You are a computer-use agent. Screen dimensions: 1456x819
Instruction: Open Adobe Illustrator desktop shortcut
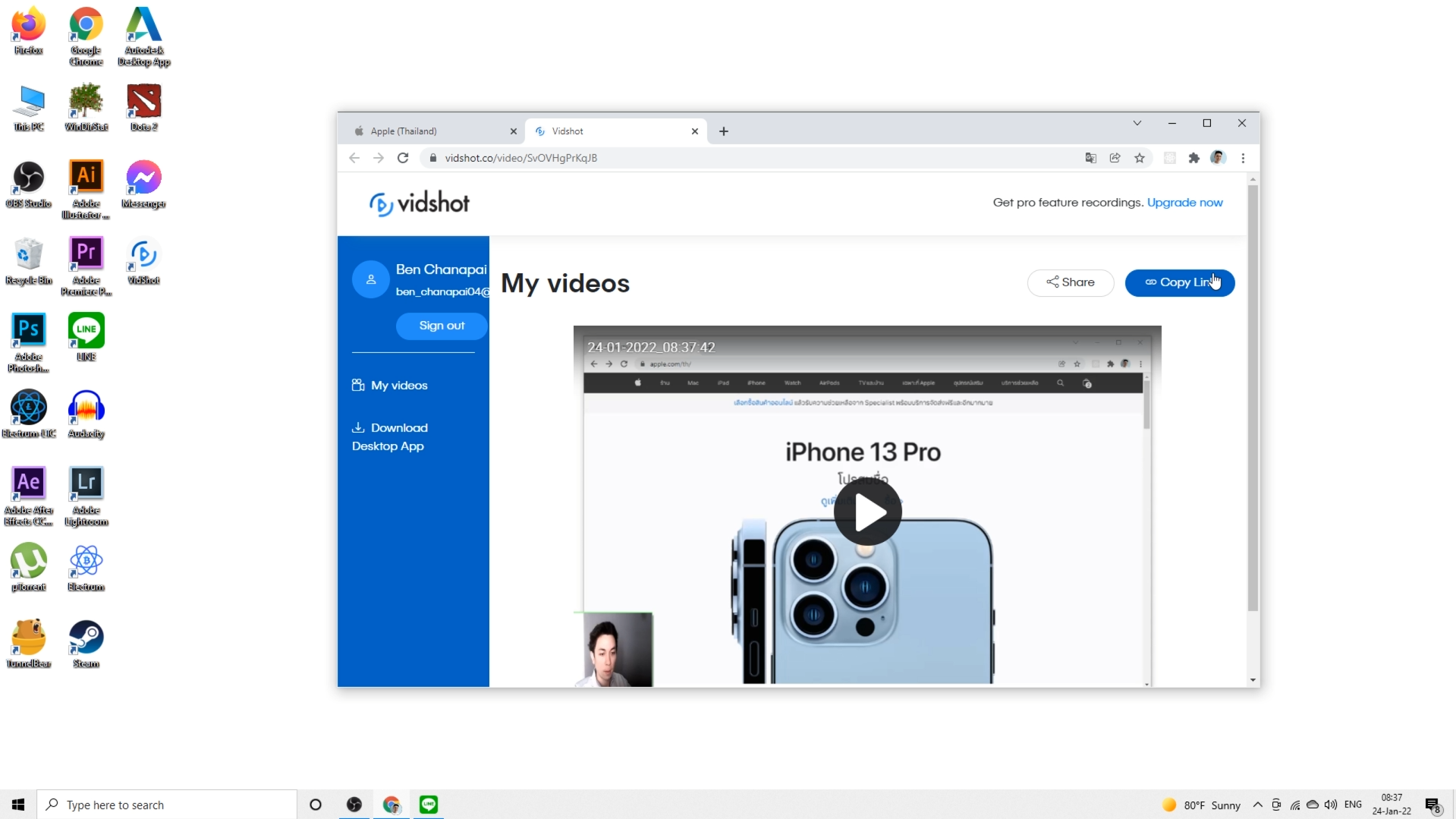(x=86, y=190)
